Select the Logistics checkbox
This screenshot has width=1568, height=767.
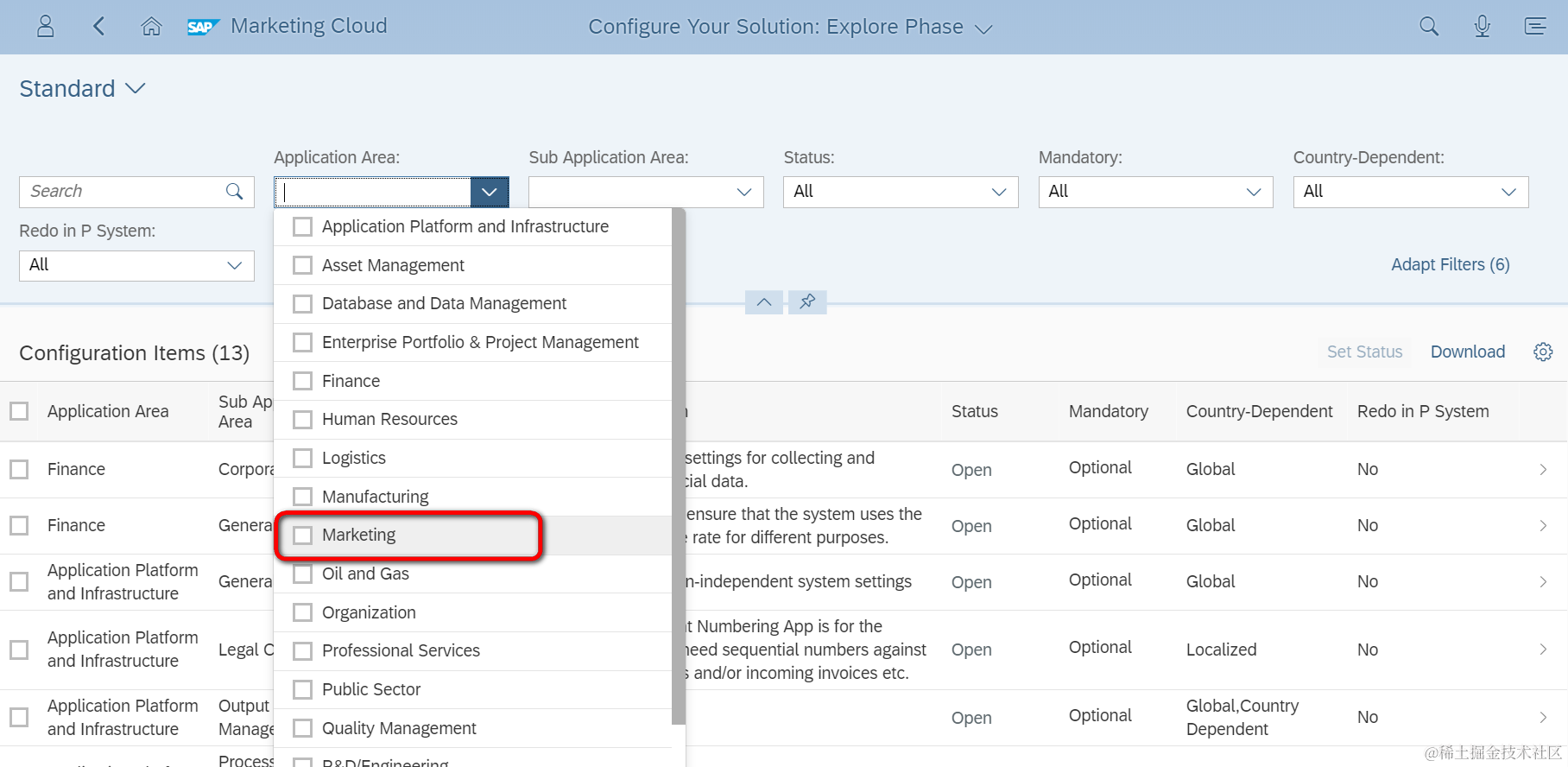302,458
